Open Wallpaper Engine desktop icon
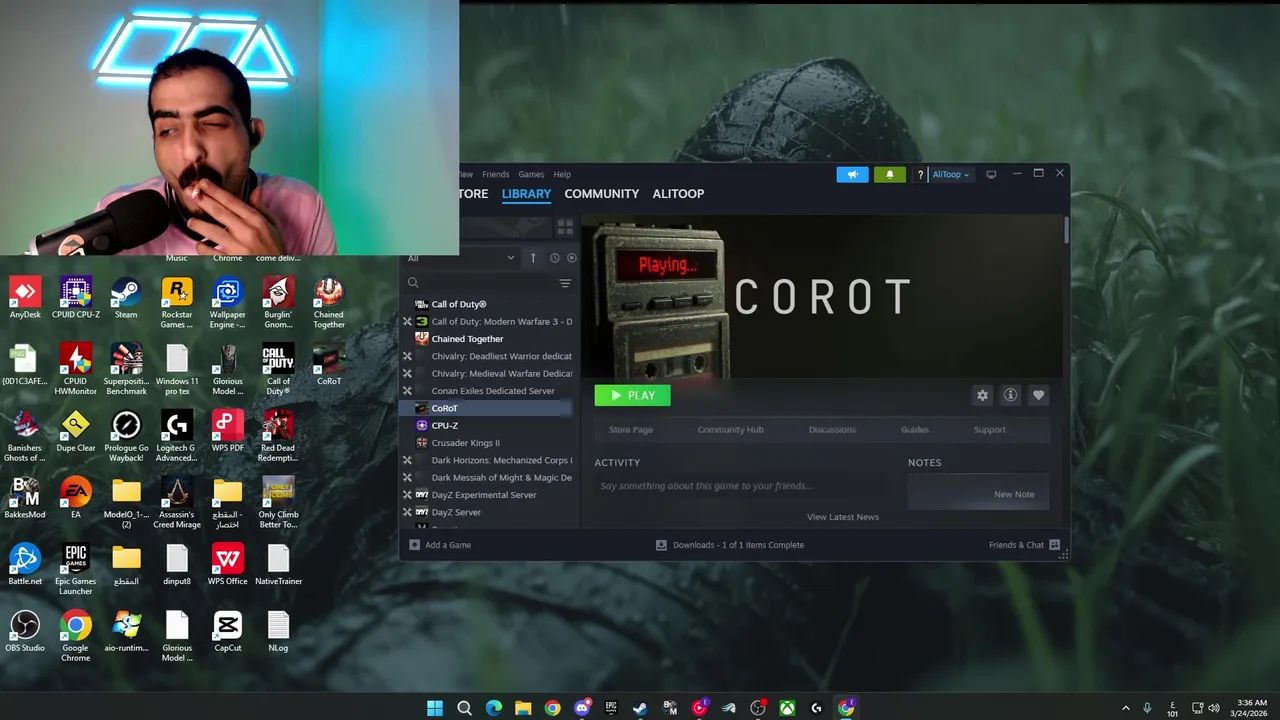1280x720 pixels. [227, 303]
